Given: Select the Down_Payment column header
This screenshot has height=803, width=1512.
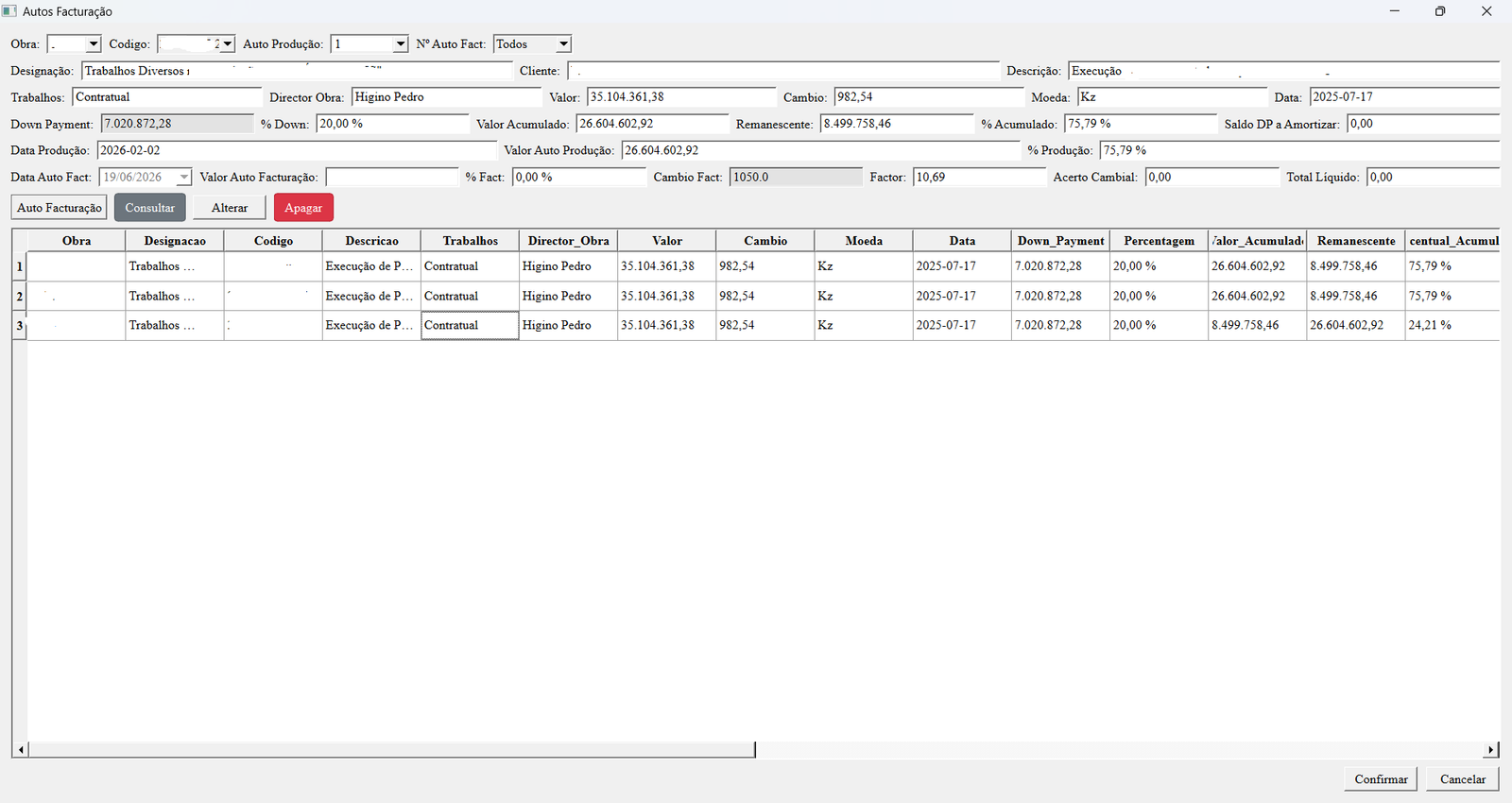Looking at the screenshot, I should 1060,241.
